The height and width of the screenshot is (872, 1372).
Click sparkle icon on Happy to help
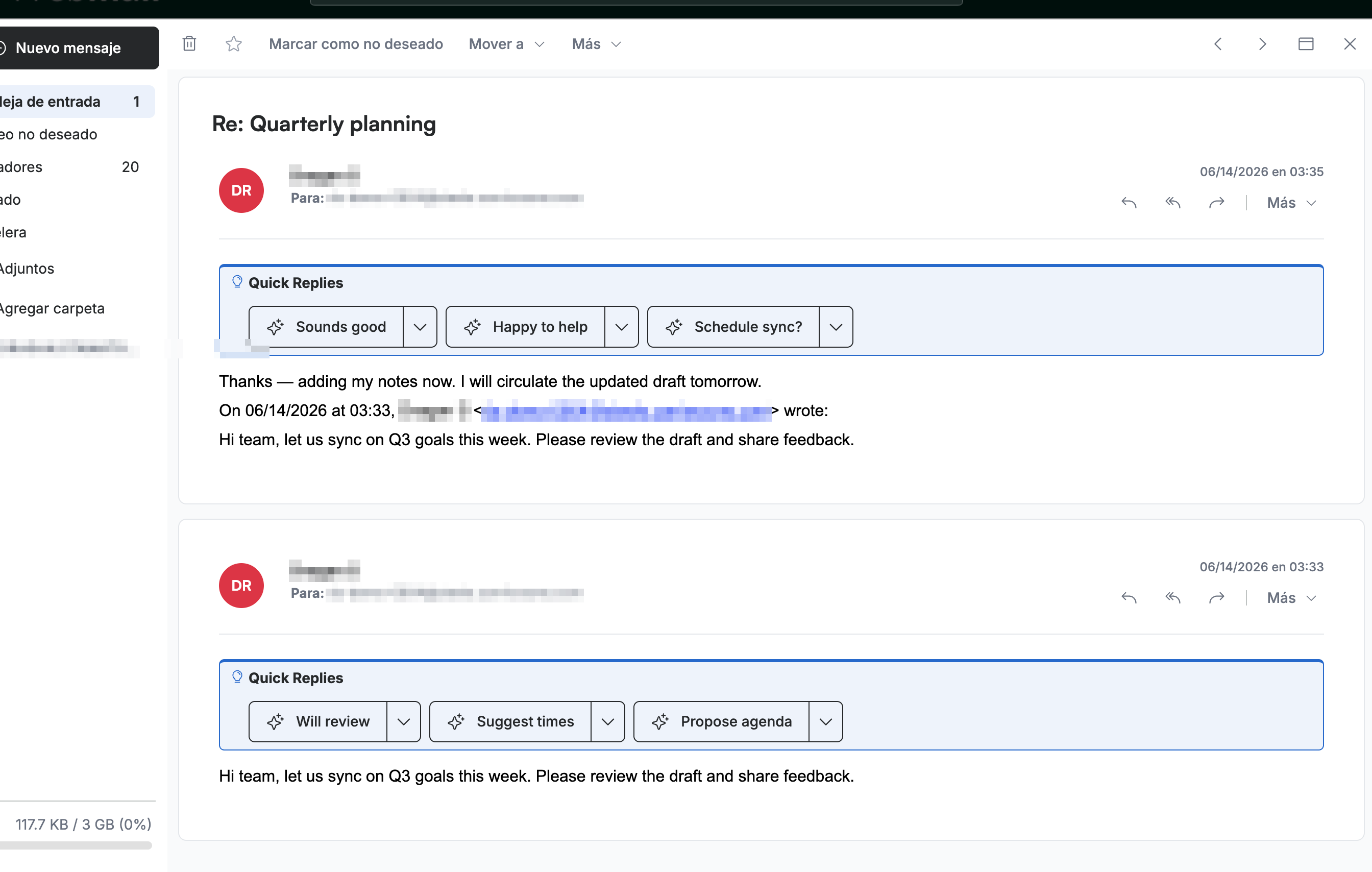472,327
